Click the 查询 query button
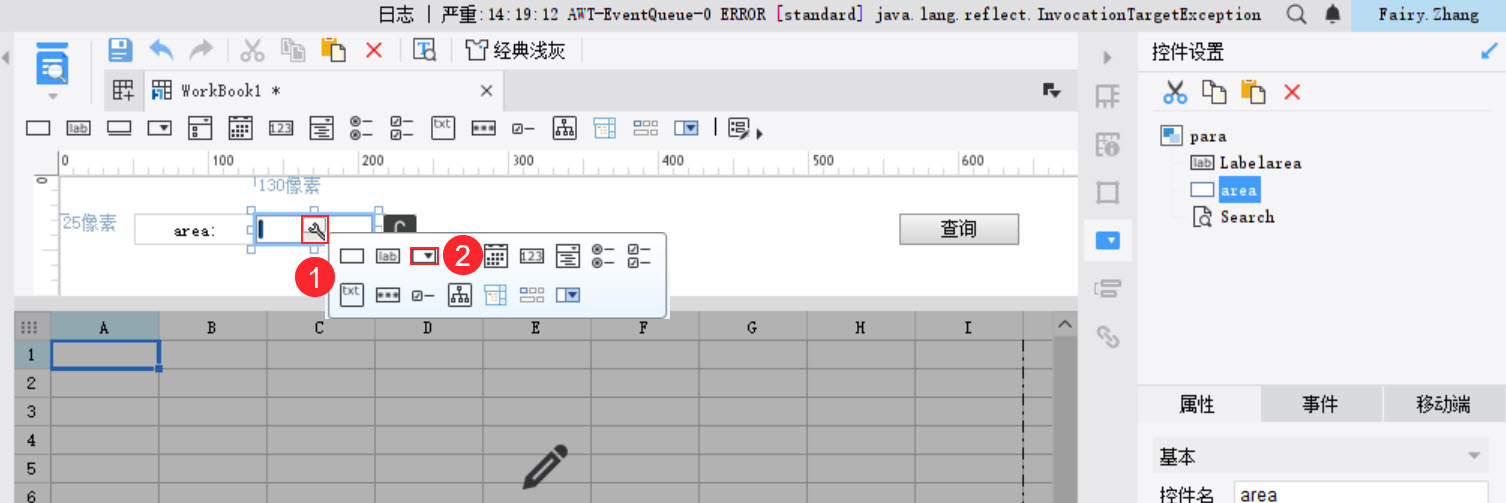1506x503 pixels. pos(959,229)
